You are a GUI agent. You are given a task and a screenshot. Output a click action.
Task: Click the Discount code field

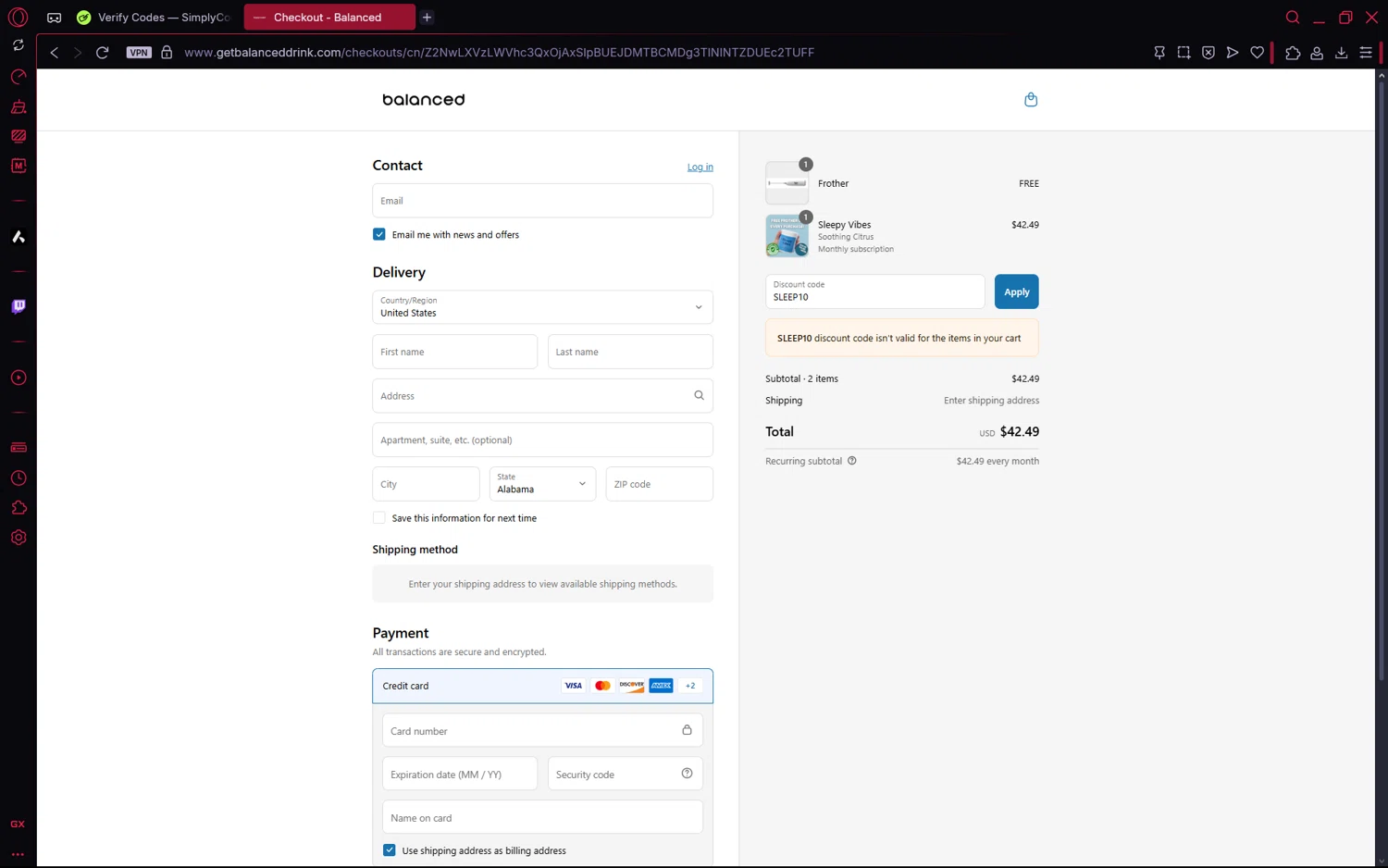tap(874, 291)
